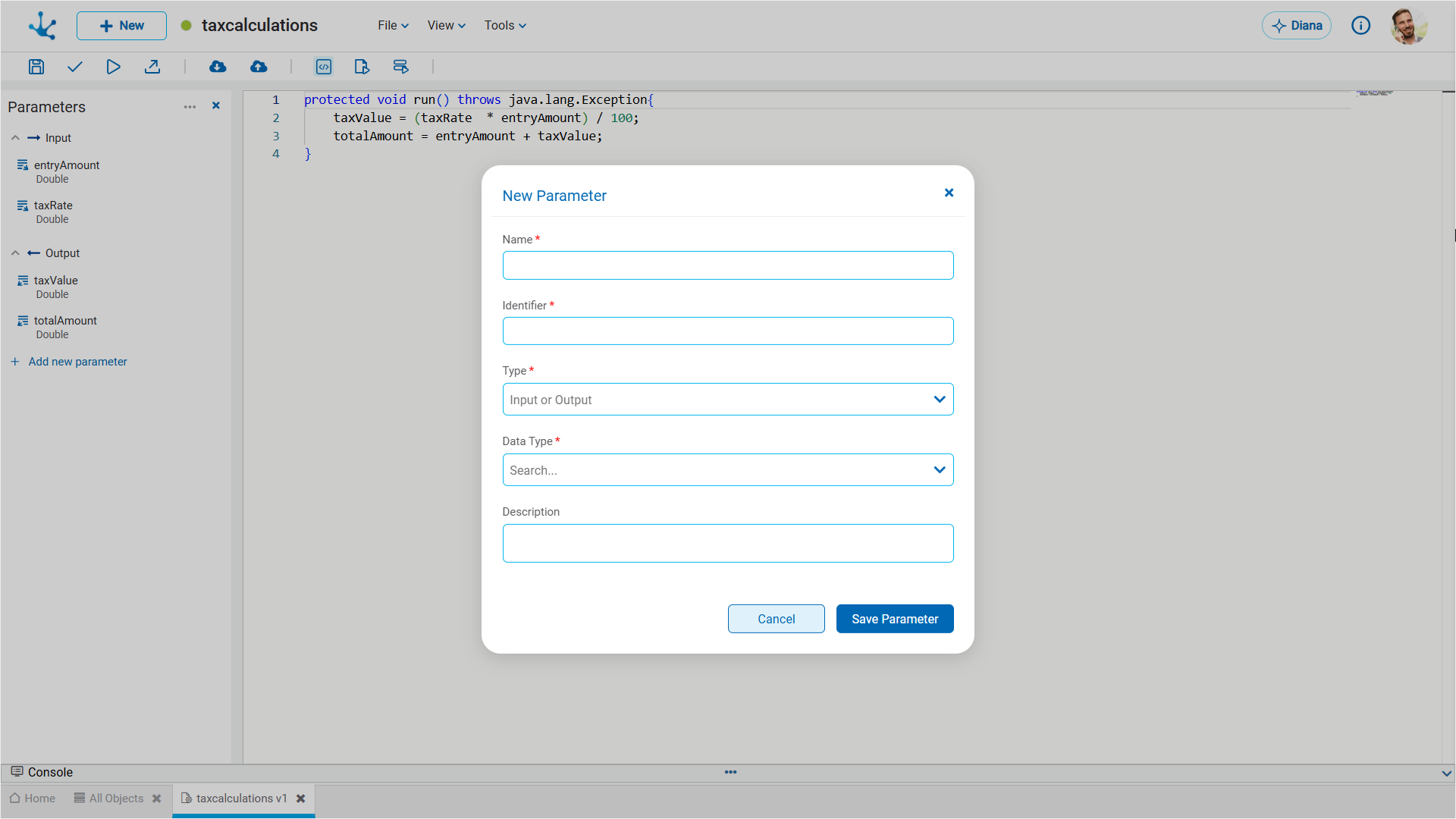The height and width of the screenshot is (819, 1456).
Task: Open the Type dropdown in dialog
Action: pos(727,400)
